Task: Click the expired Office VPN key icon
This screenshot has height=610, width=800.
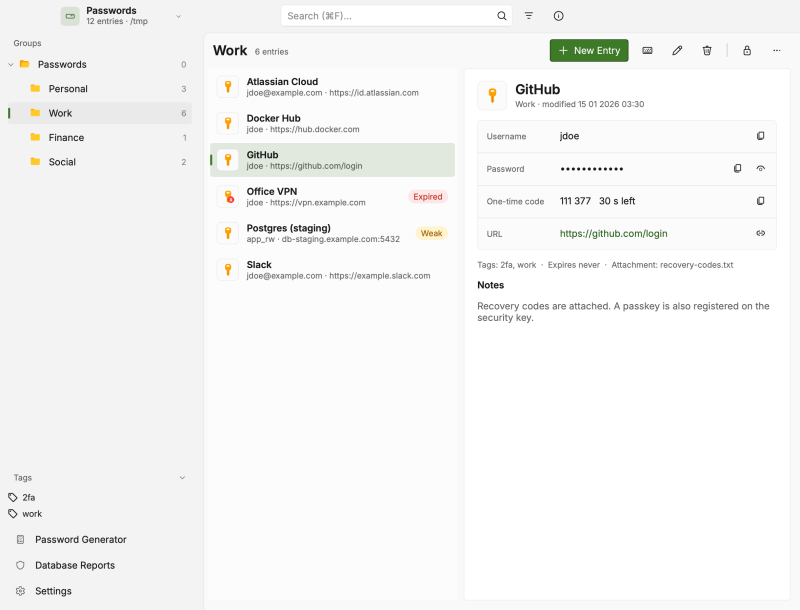Action: tap(228, 196)
